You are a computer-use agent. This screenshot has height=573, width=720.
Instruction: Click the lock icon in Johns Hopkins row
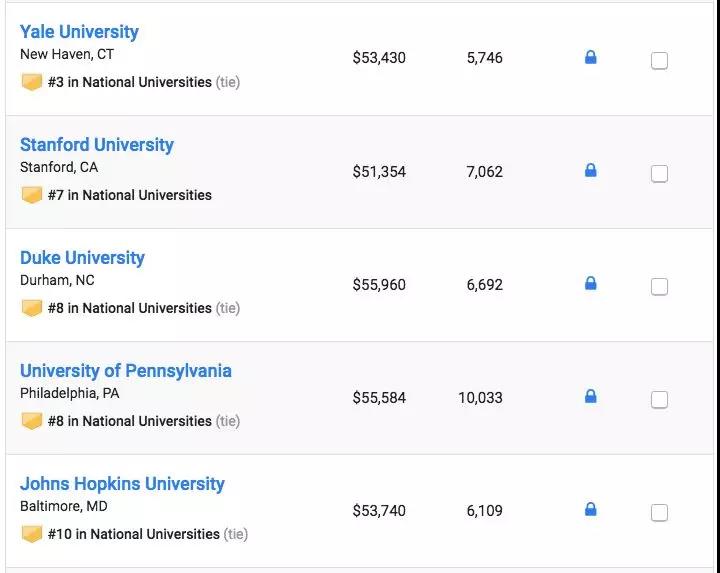point(590,510)
